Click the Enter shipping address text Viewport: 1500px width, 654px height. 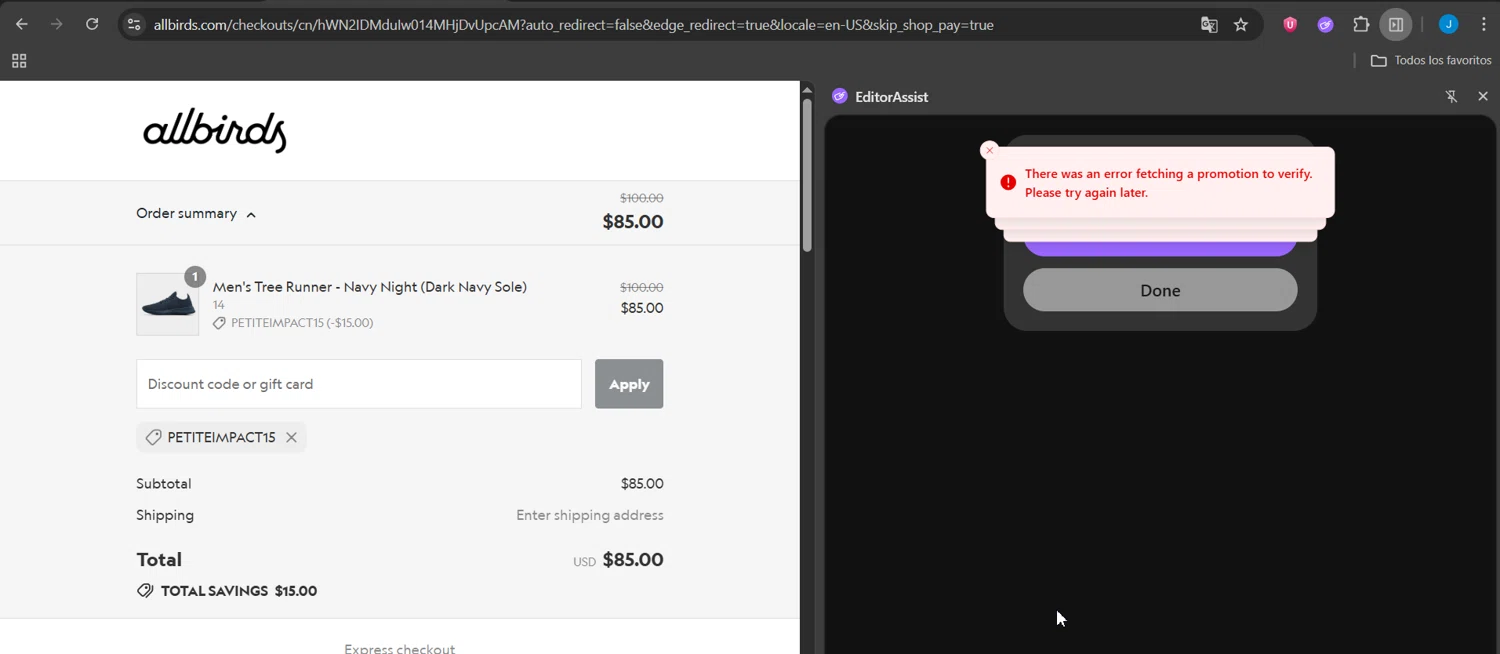click(x=590, y=515)
